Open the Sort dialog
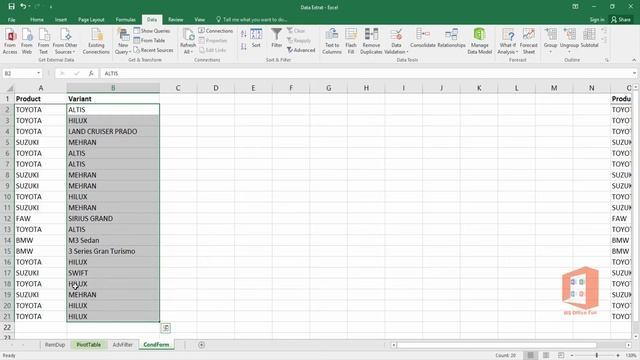This screenshot has height=360, width=640. 256,38
